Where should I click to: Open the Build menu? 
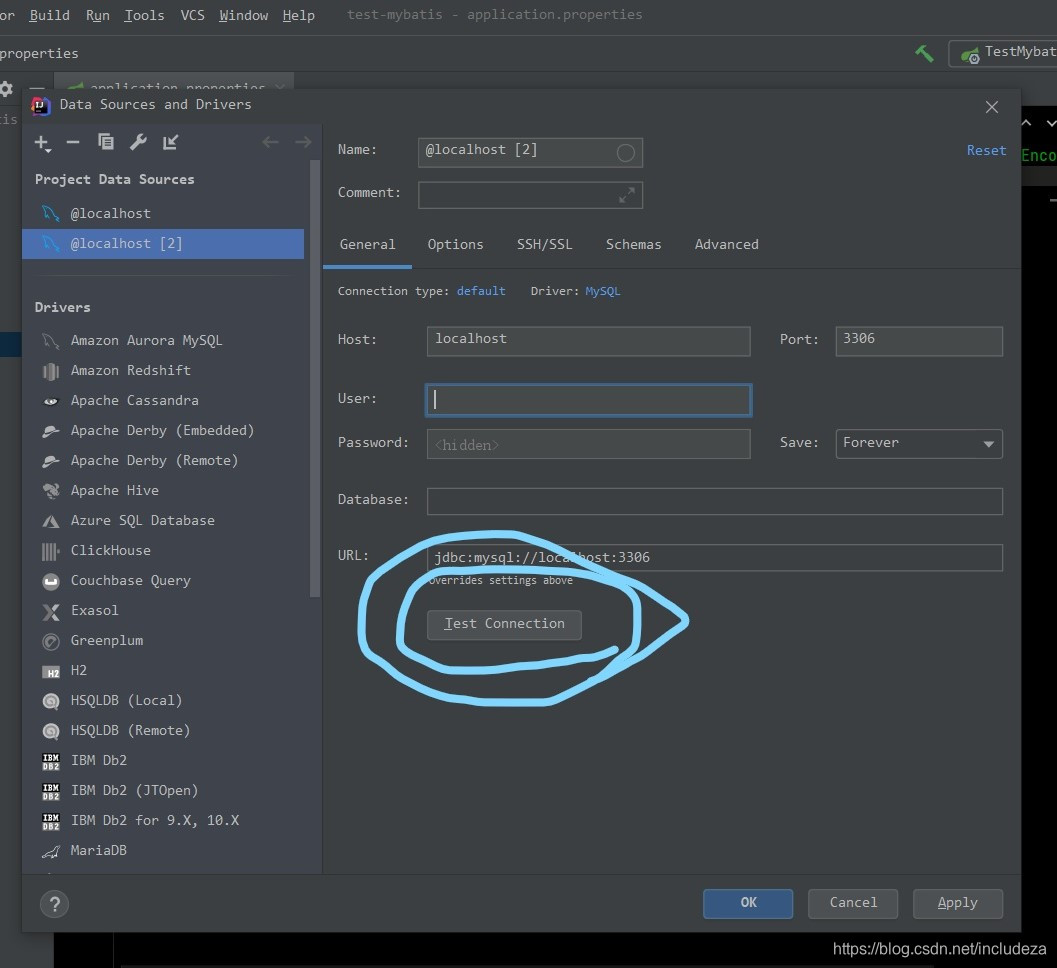coord(49,15)
